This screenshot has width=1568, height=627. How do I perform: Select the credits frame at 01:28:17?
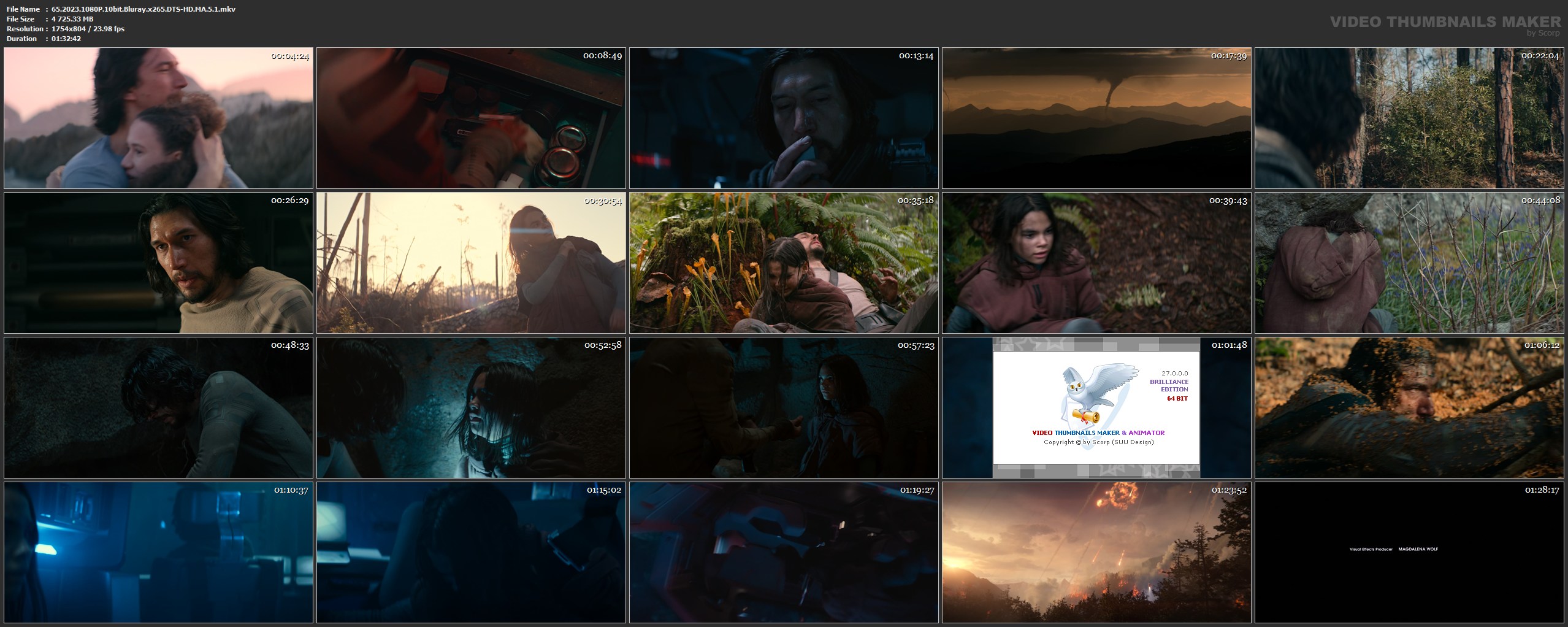point(1409,552)
